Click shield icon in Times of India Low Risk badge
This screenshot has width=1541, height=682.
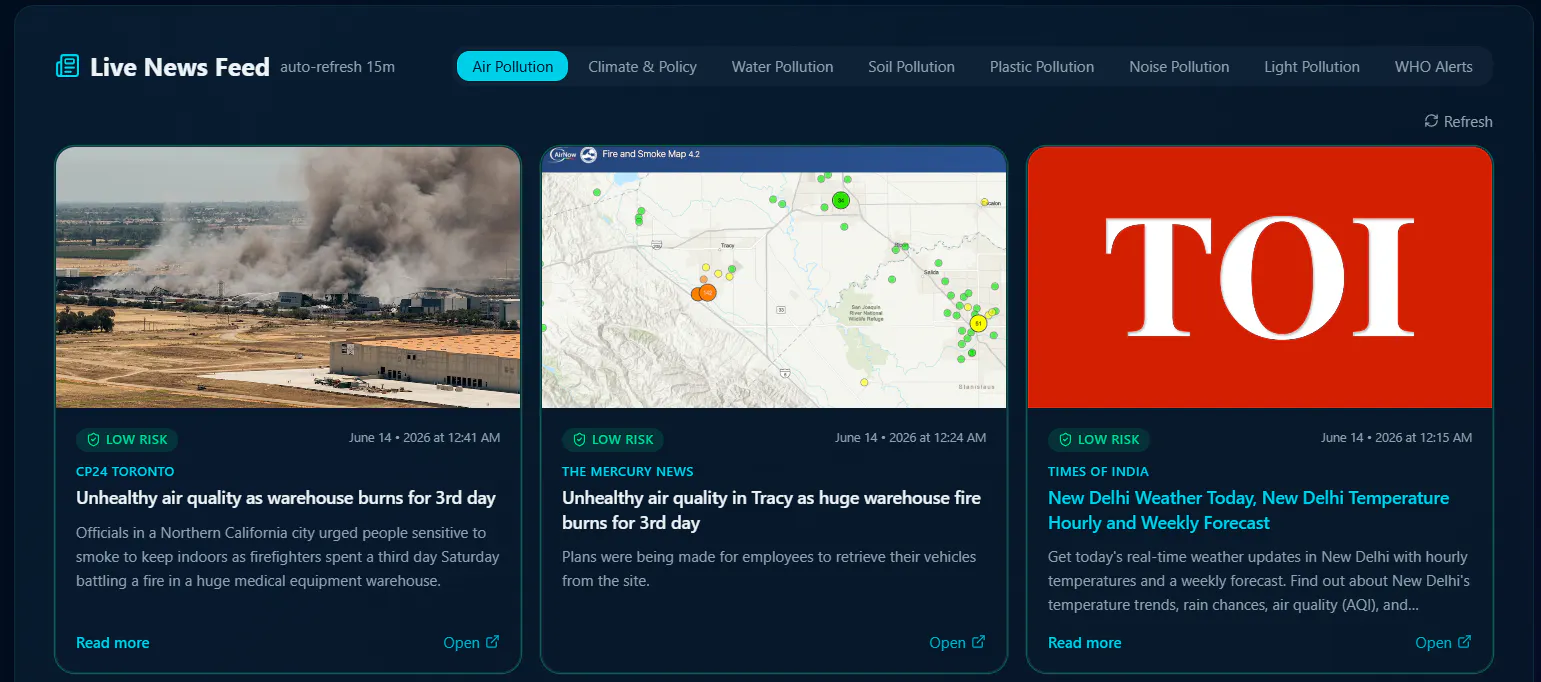[1066, 439]
